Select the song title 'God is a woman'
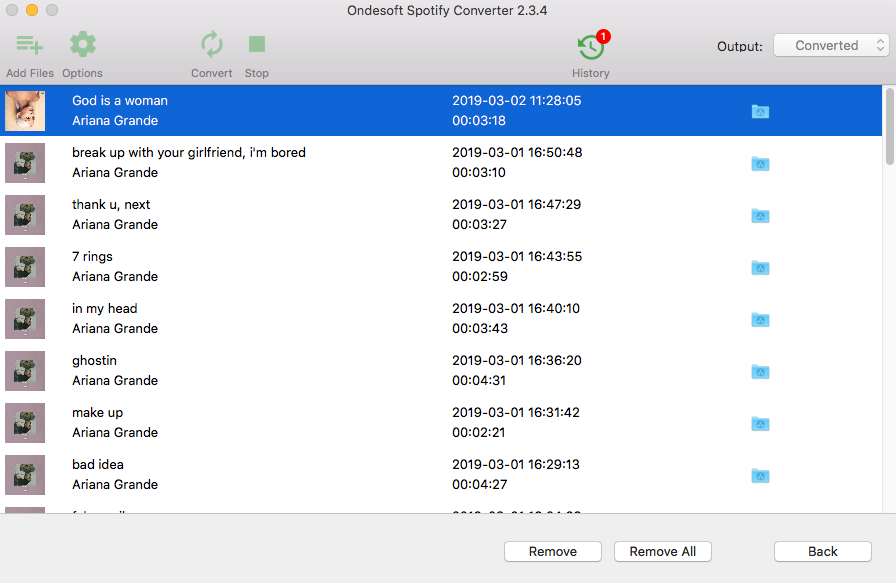 [x=120, y=101]
